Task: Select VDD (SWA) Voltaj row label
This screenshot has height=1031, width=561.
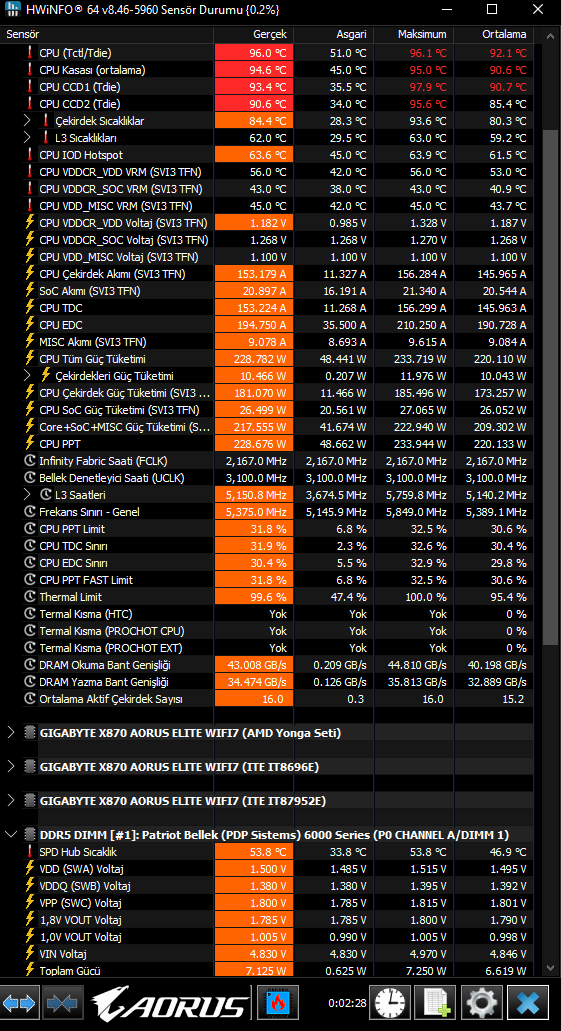Action: pos(81,869)
